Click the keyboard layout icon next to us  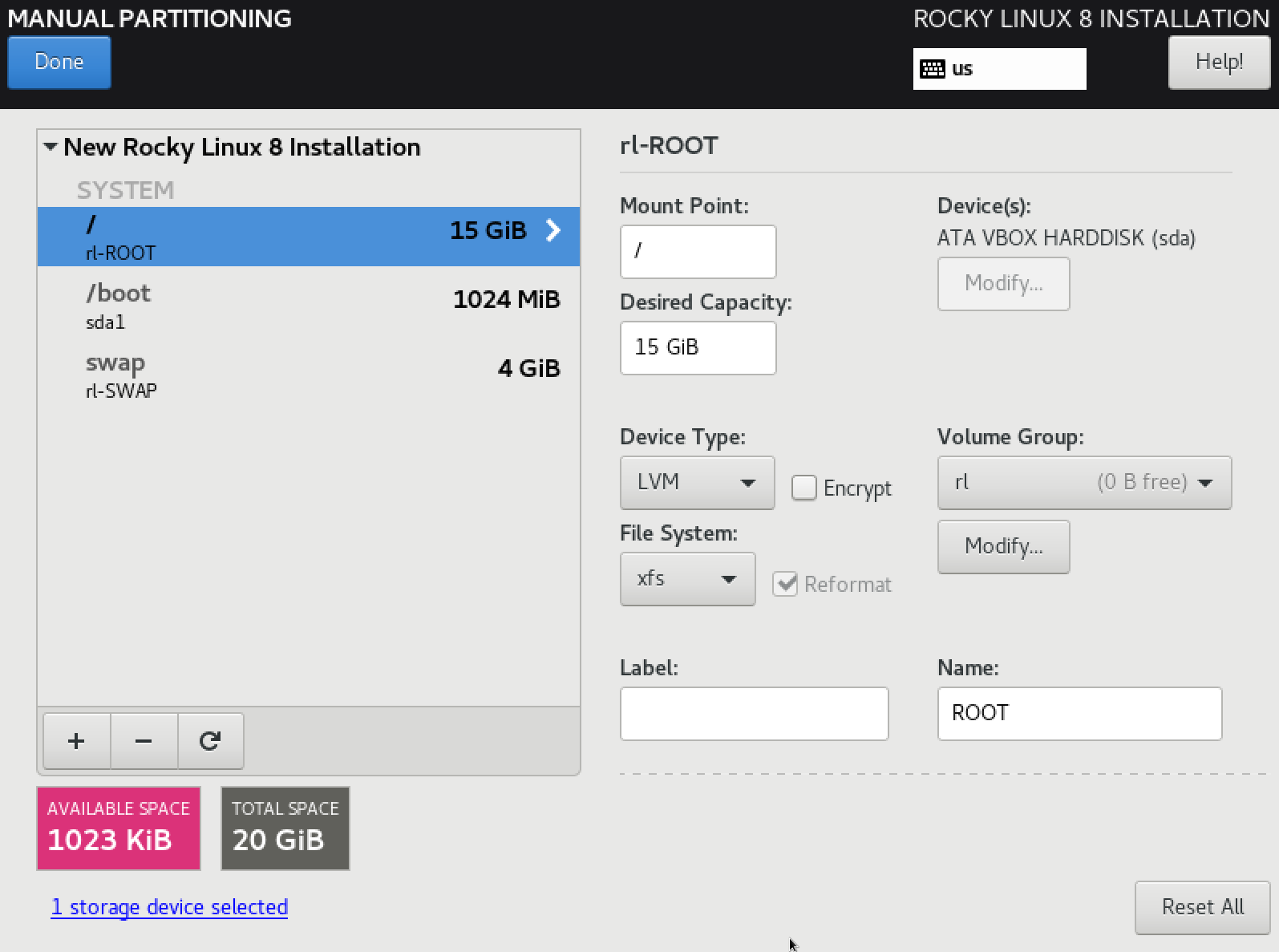(x=932, y=69)
